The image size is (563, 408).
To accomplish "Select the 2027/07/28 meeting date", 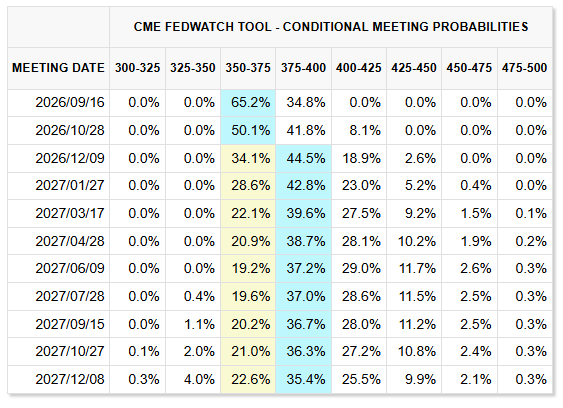I will pyautogui.click(x=70, y=296).
